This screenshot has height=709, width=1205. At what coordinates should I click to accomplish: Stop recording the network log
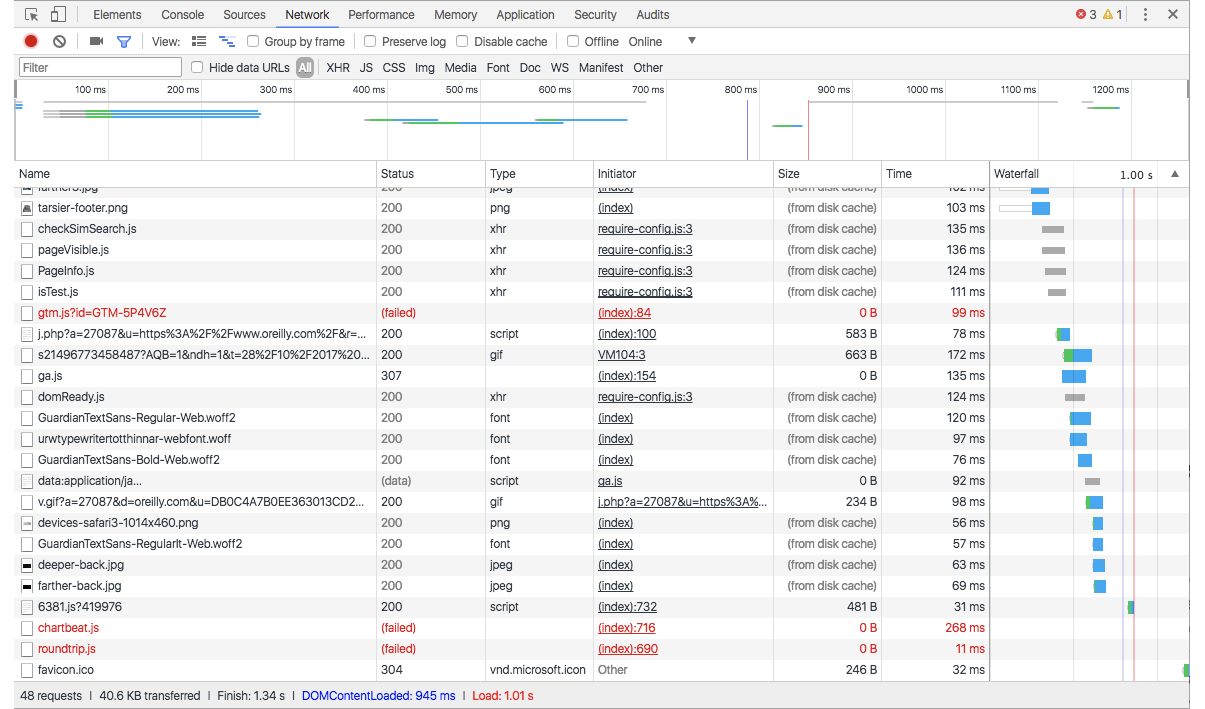pos(31,41)
